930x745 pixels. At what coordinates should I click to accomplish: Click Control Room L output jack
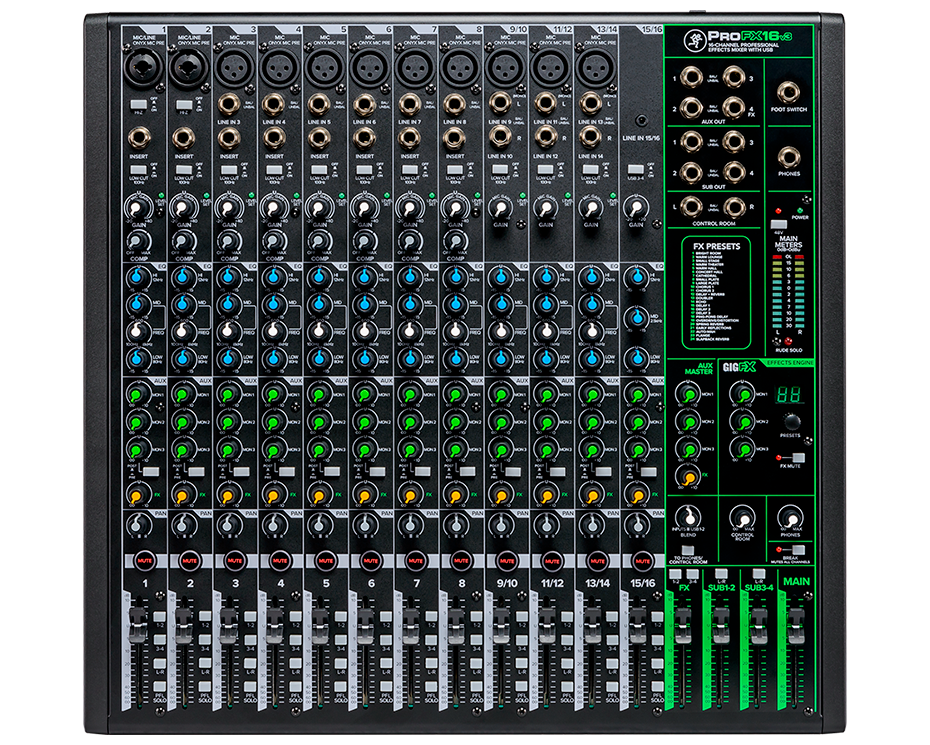(x=692, y=206)
